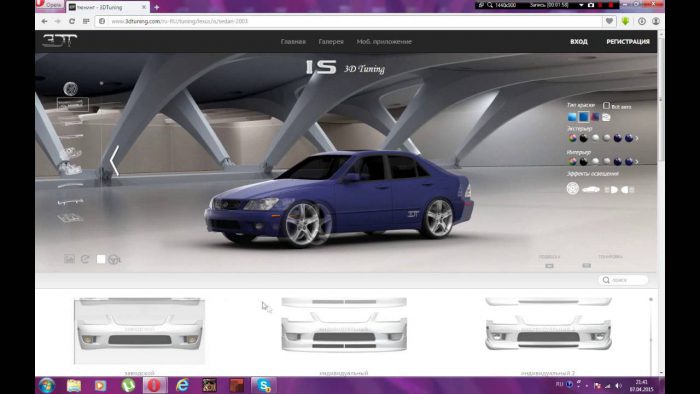Open the new tab plus button
The image size is (700, 394).
pos(156,7)
